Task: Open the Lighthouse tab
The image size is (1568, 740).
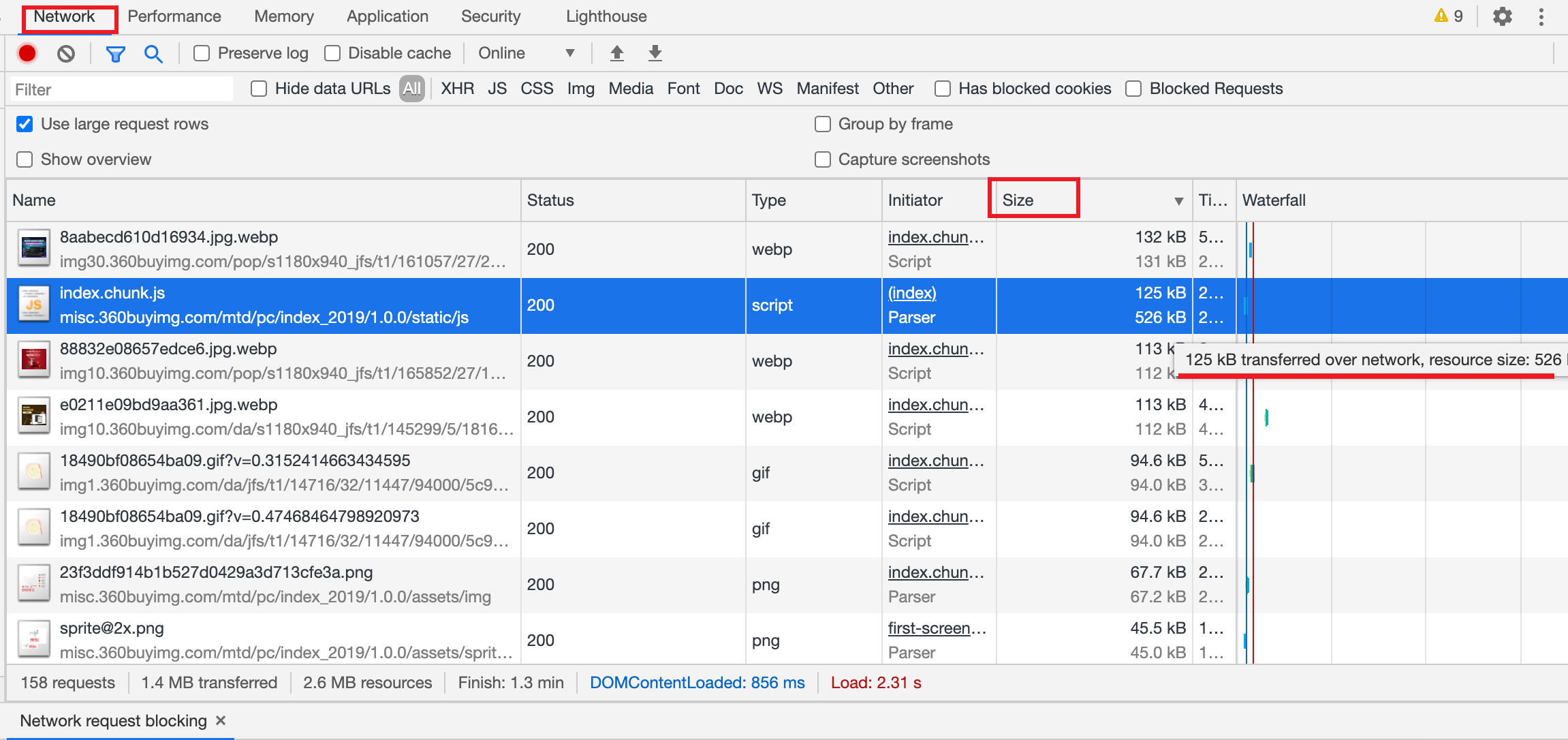Action: pos(606,16)
